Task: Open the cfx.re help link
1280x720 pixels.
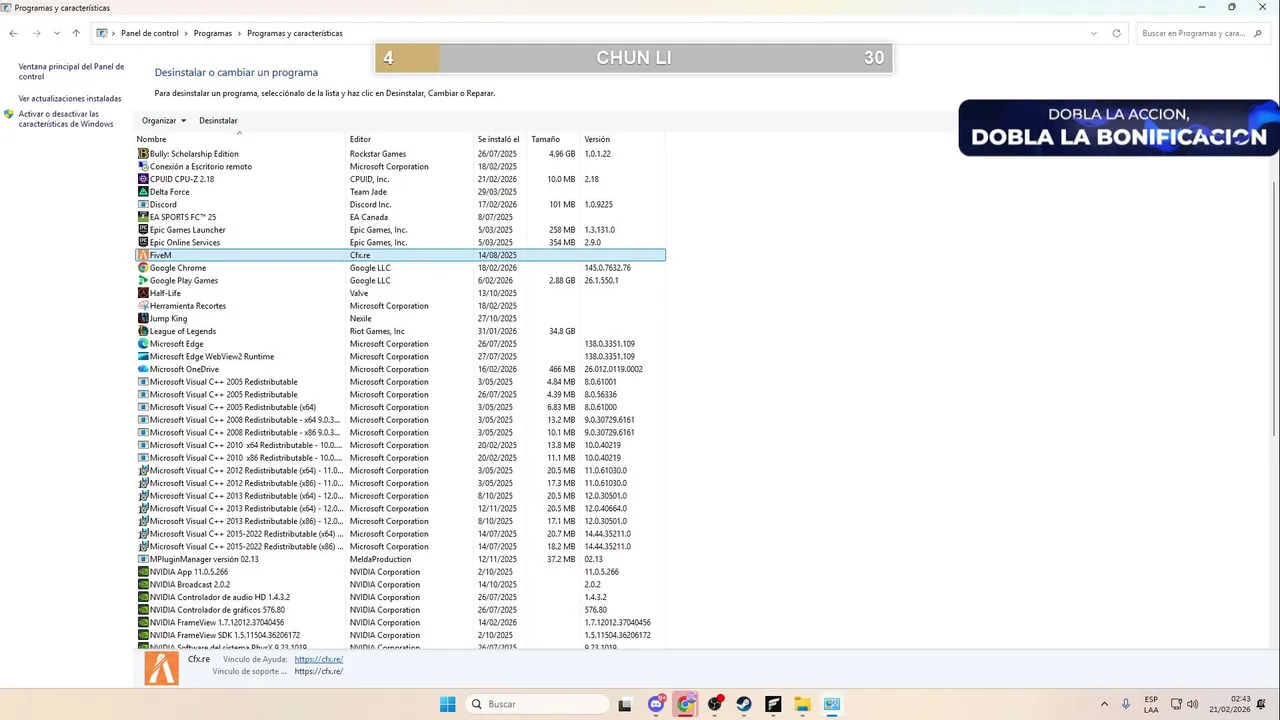Action: coord(319,659)
